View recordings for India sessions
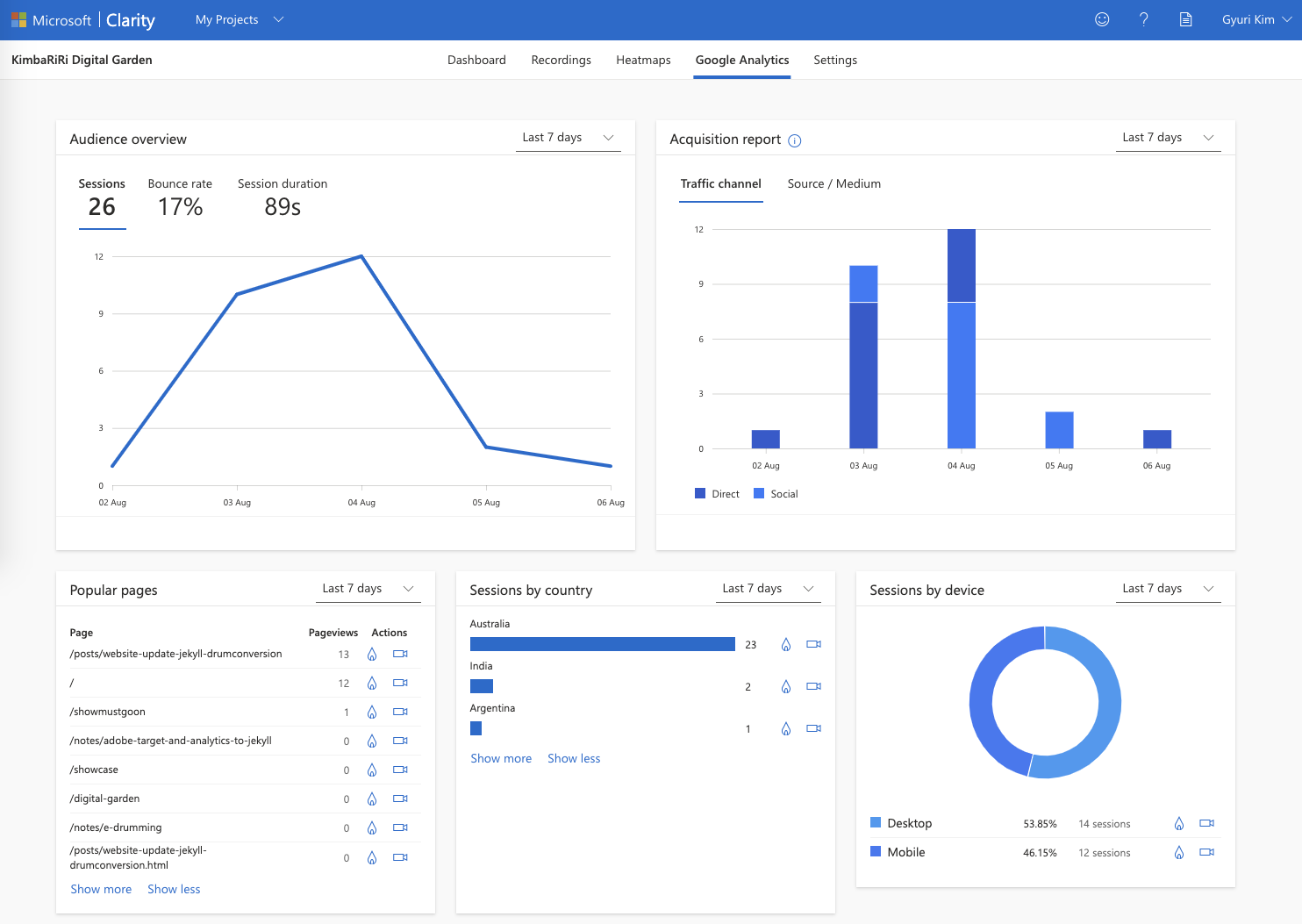Image resolution: width=1302 pixels, height=924 pixels. (813, 686)
